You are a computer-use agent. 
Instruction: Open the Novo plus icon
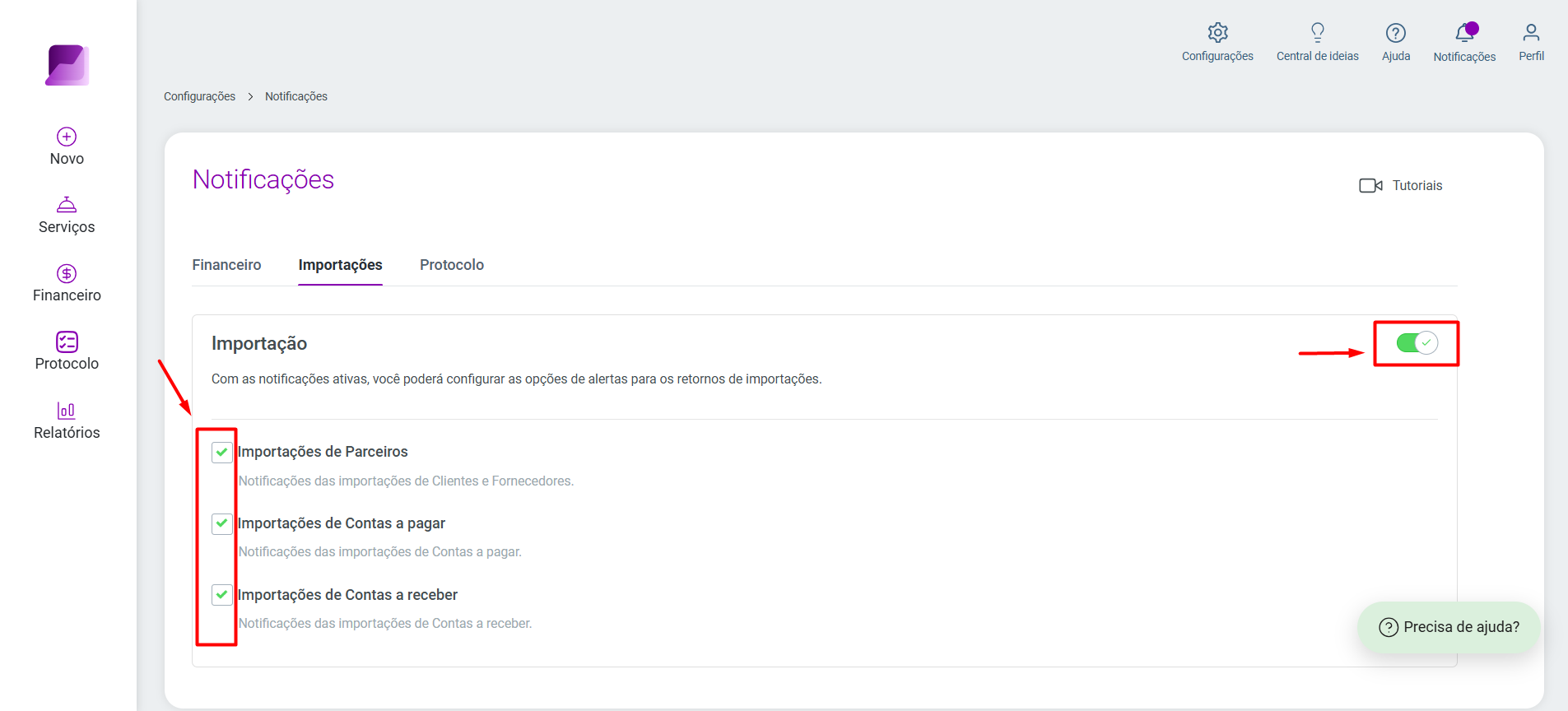[x=67, y=137]
